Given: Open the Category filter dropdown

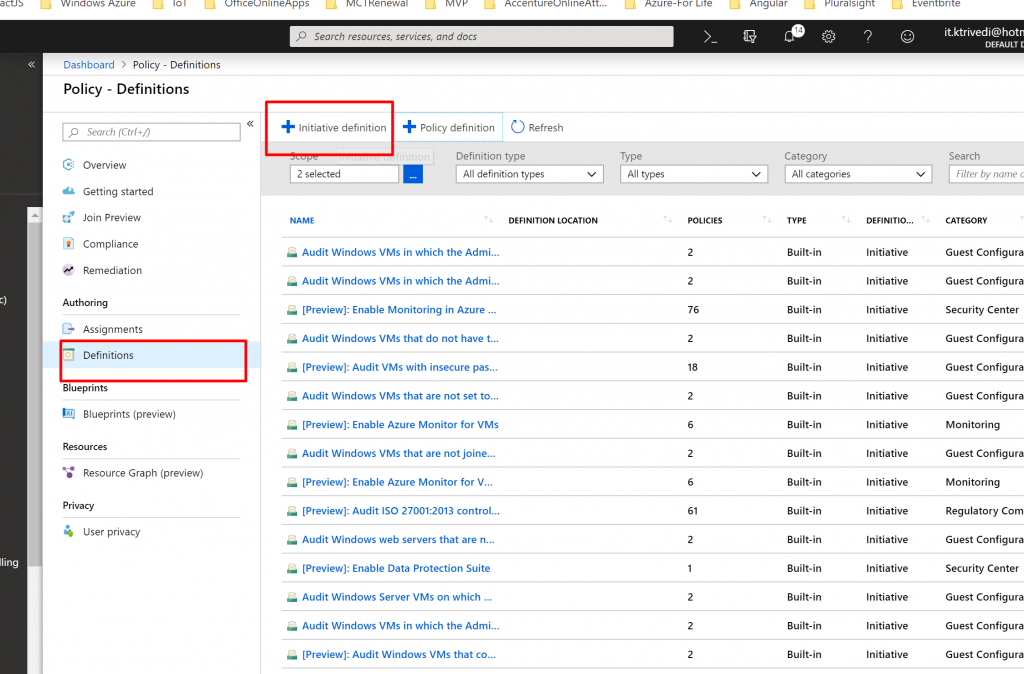Looking at the screenshot, I should coord(858,174).
